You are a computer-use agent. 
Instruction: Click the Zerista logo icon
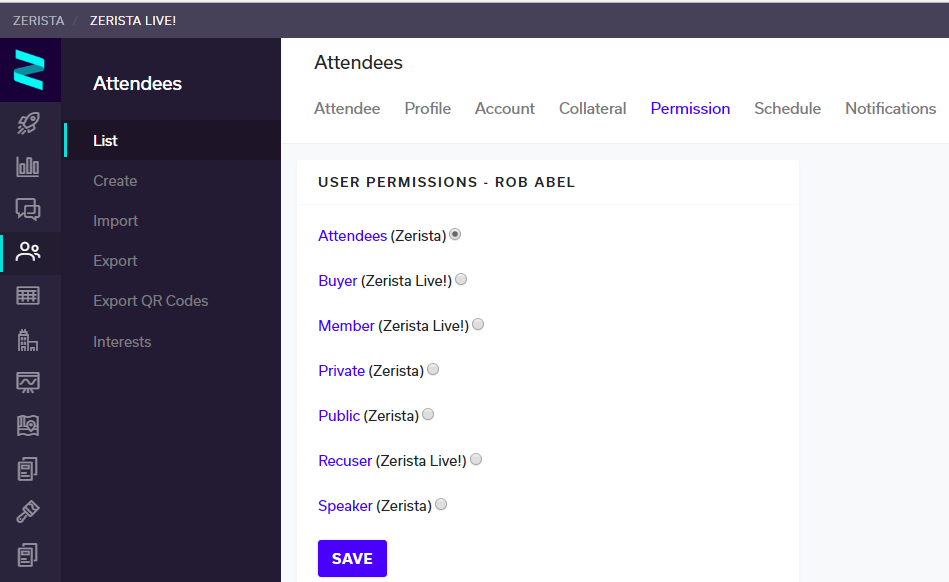[29, 70]
